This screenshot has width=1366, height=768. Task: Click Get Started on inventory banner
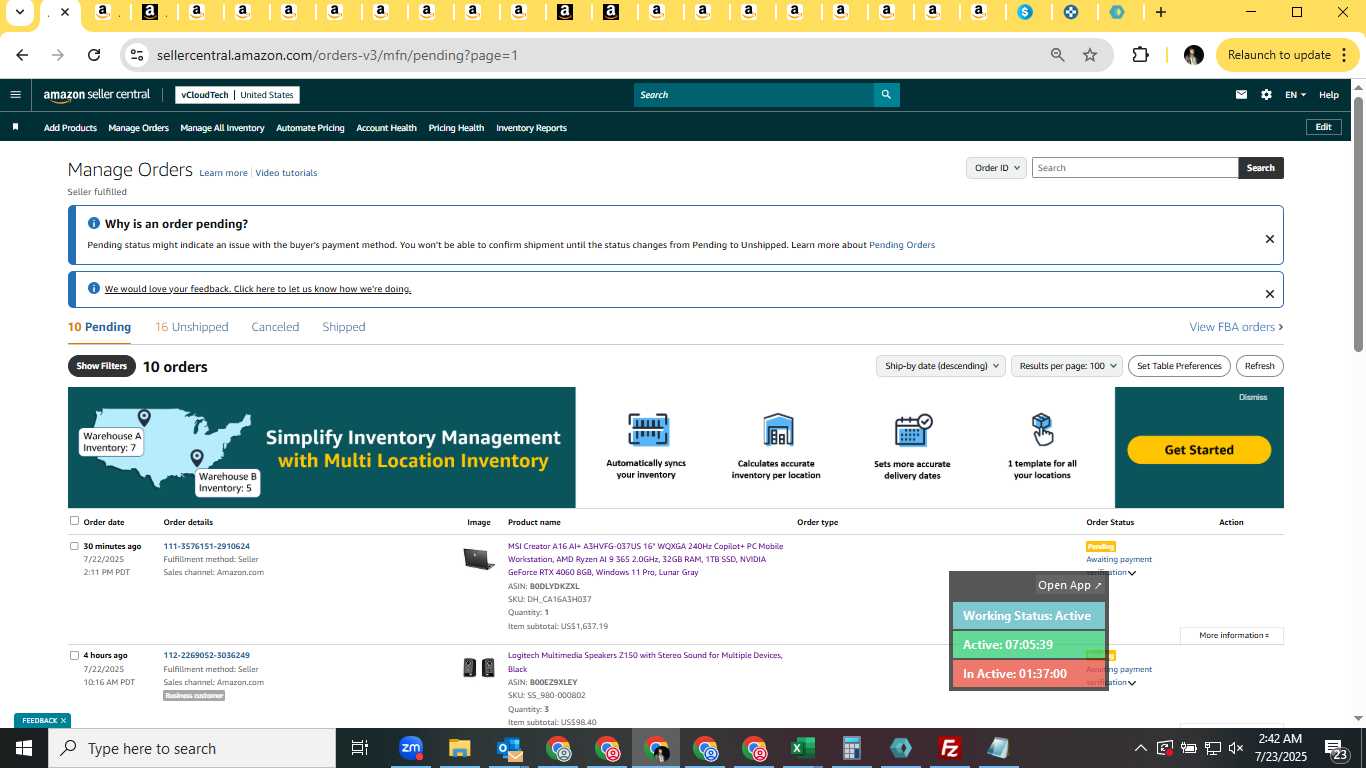click(x=1199, y=450)
